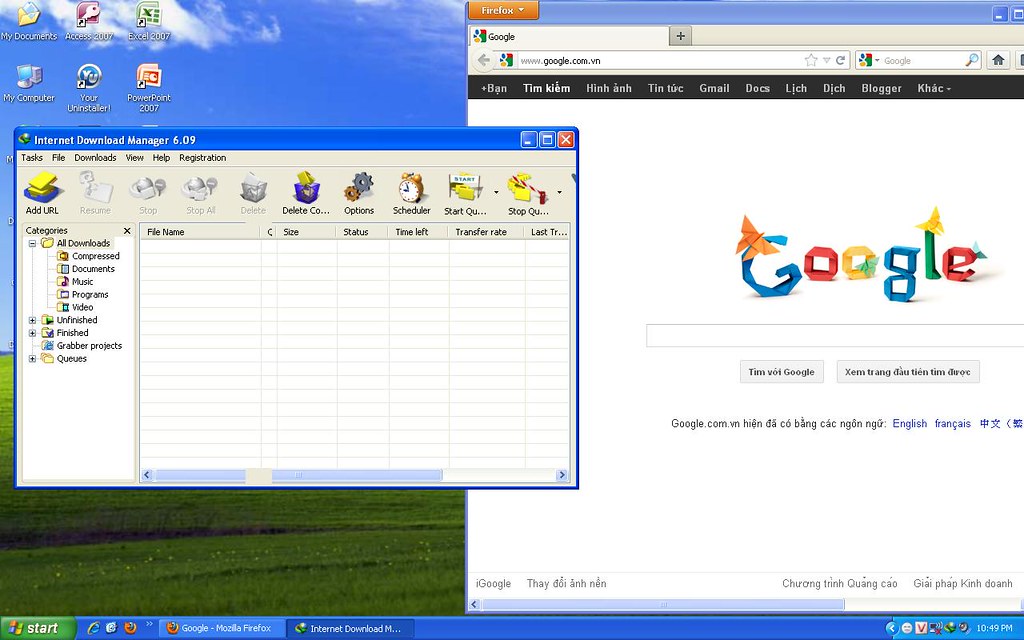Click the Stop Queue toolbar icon
1024x640 pixels.
(528, 193)
